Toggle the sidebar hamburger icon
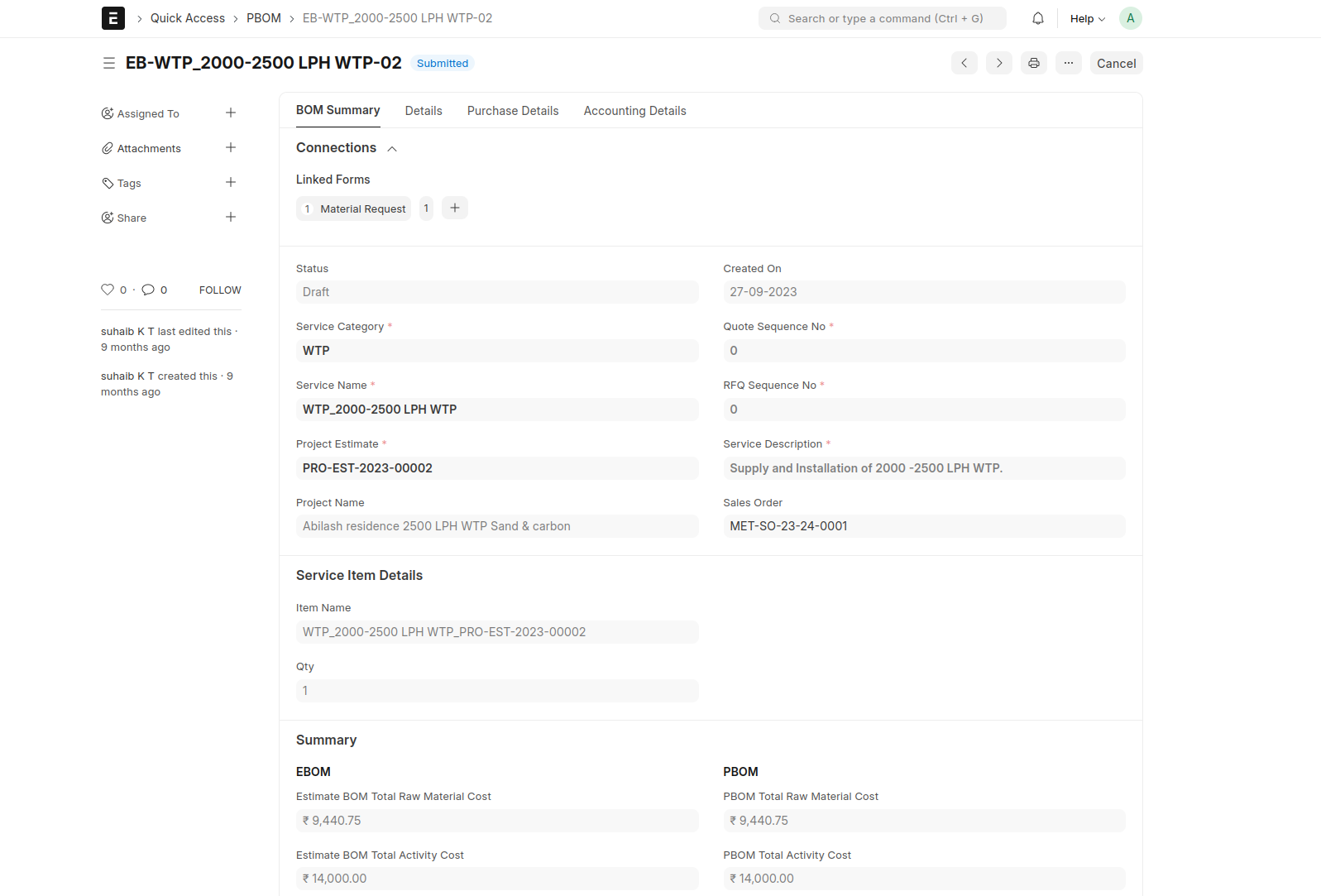Image resolution: width=1321 pixels, height=896 pixels. (x=108, y=63)
